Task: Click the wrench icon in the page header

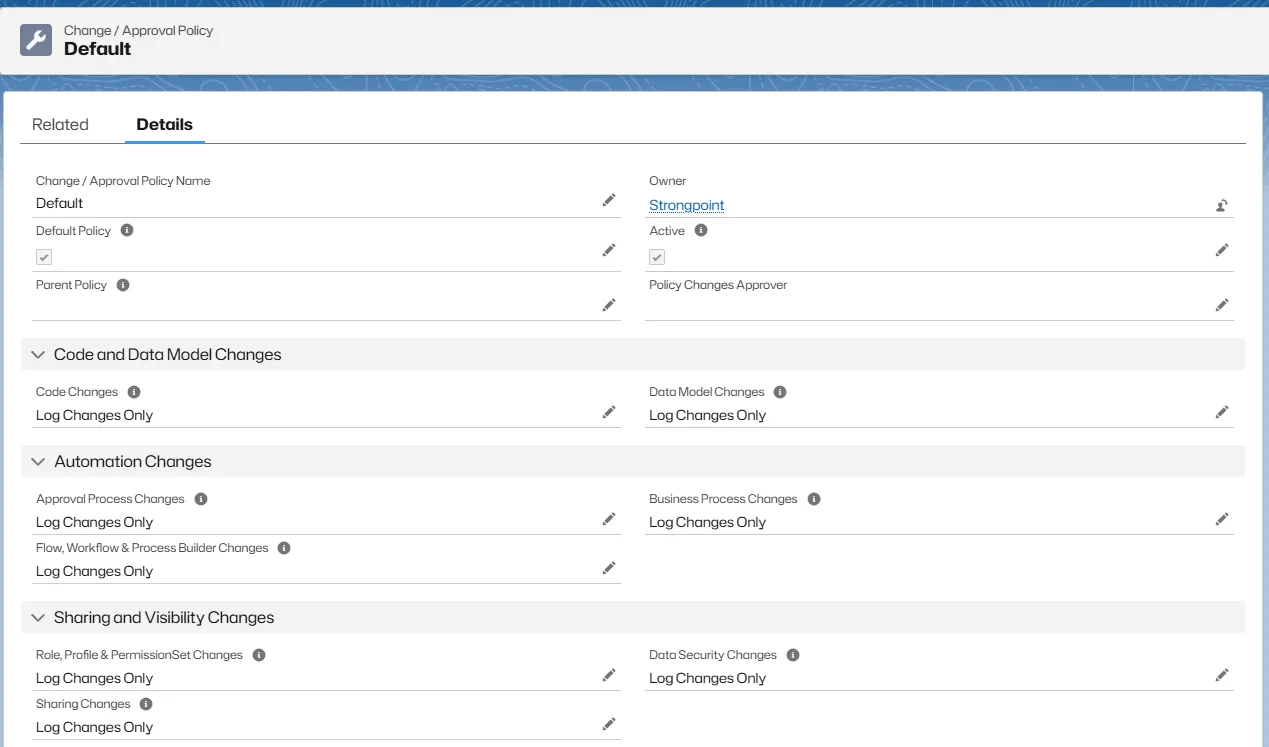Action: 36,40
